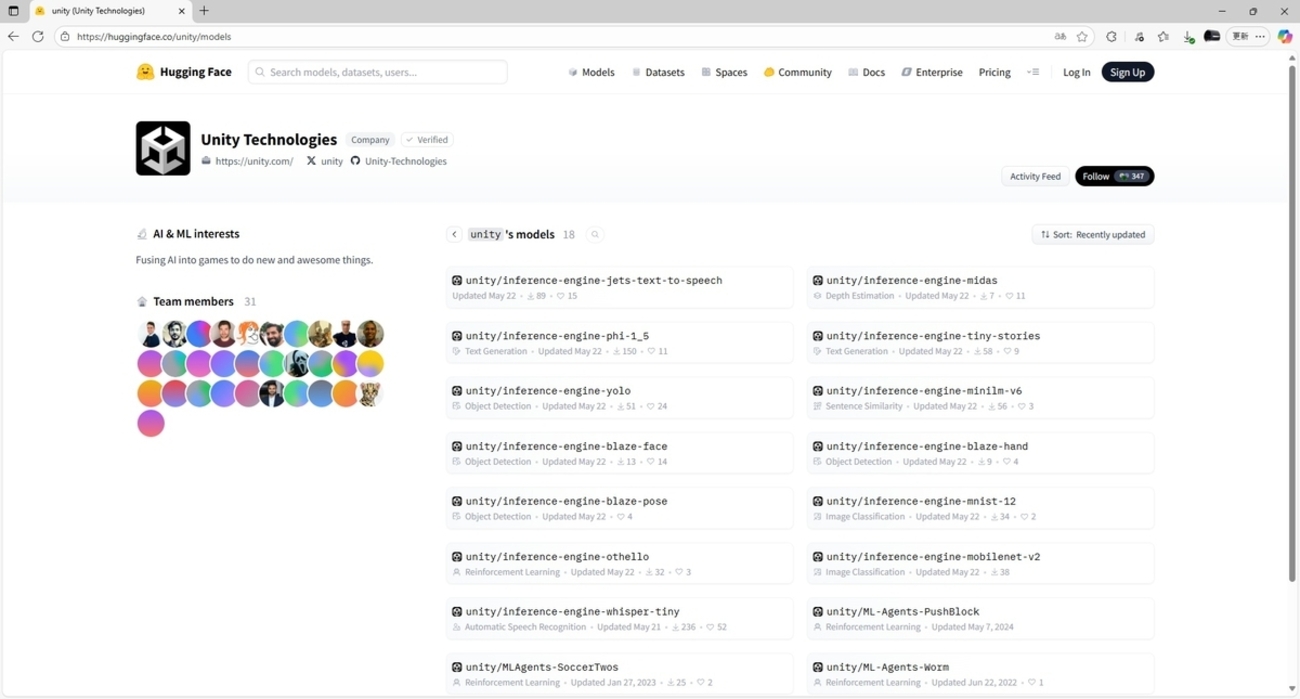Click the Hugging Face logo

[x=184, y=72]
